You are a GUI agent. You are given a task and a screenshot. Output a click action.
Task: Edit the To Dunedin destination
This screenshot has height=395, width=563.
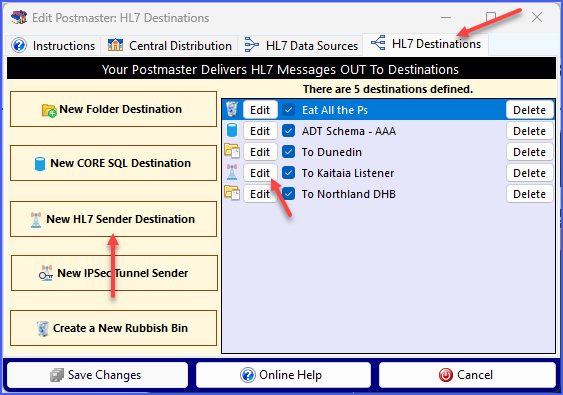(x=260, y=152)
